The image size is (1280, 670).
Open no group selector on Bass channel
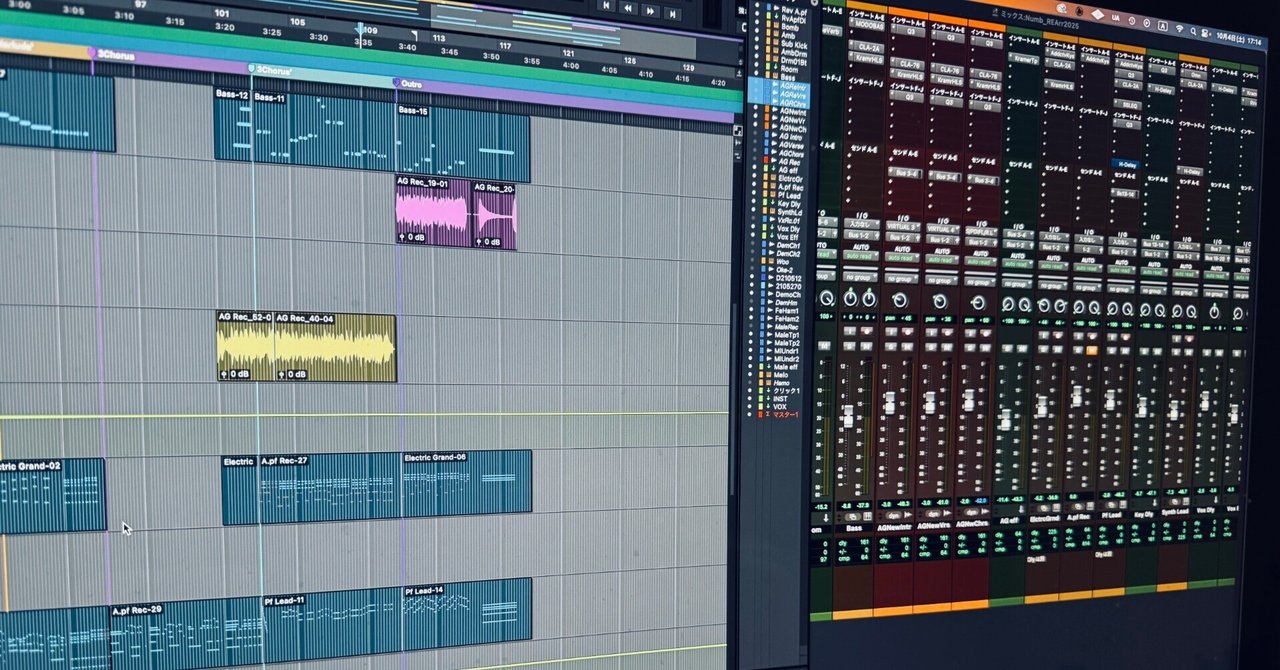click(x=860, y=277)
